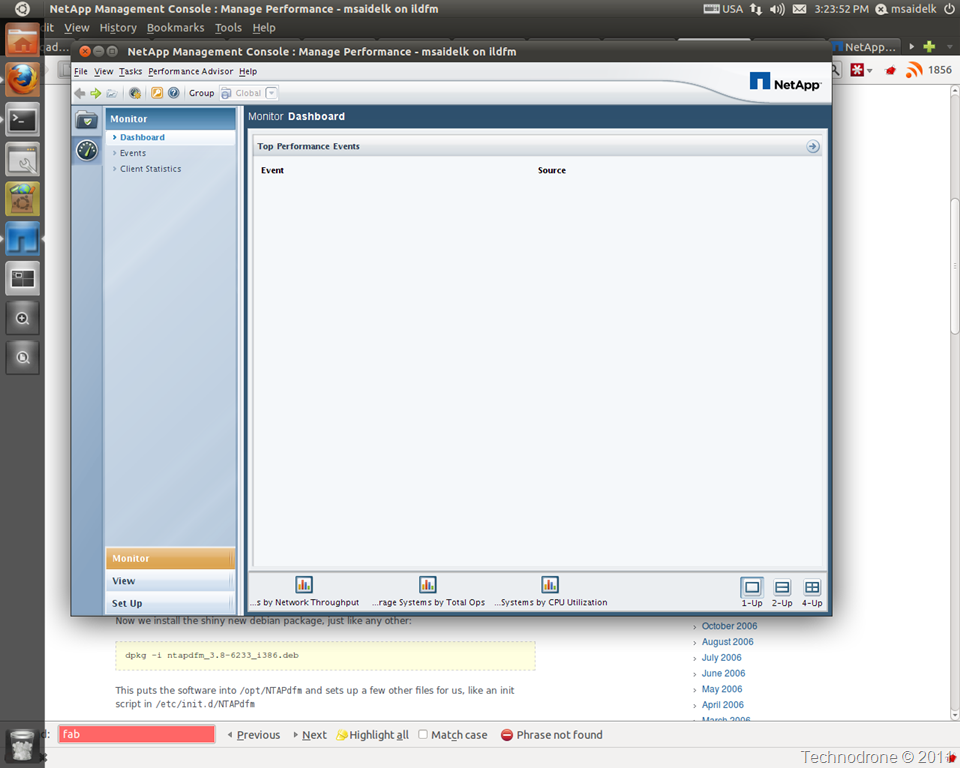The image size is (960, 768).
Task: Open Terminal from the Unity launcher
Action: pyautogui.click(x=22, y=119)
